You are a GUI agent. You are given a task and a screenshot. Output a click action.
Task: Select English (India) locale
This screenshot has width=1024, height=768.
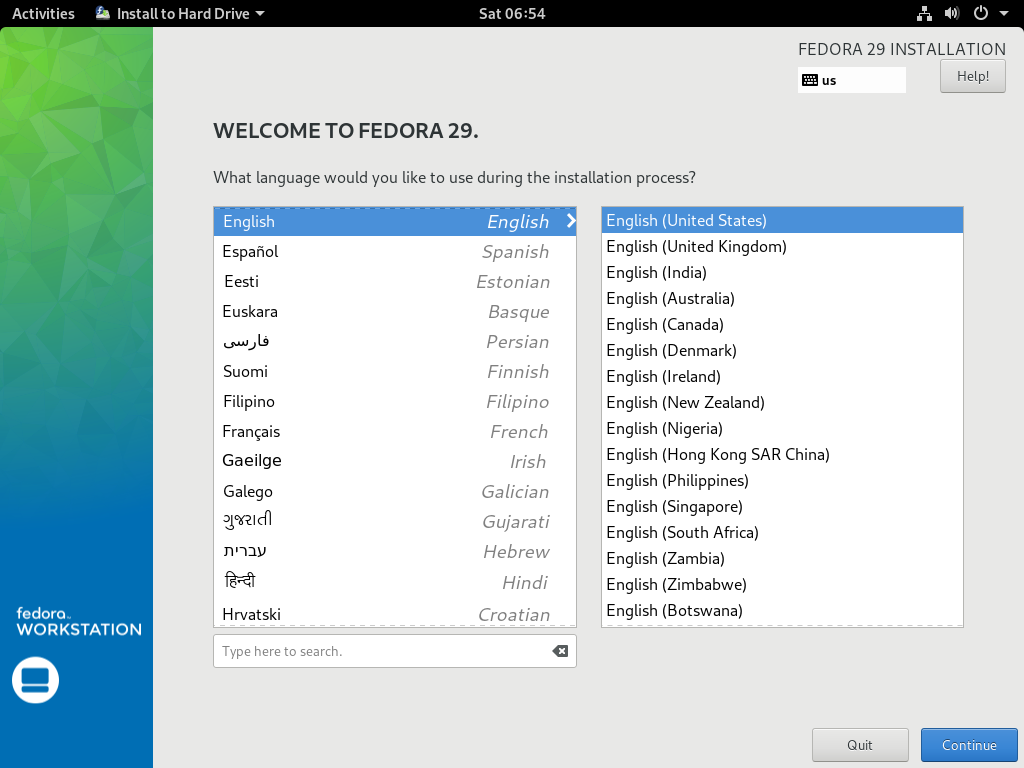pos(782,272)
